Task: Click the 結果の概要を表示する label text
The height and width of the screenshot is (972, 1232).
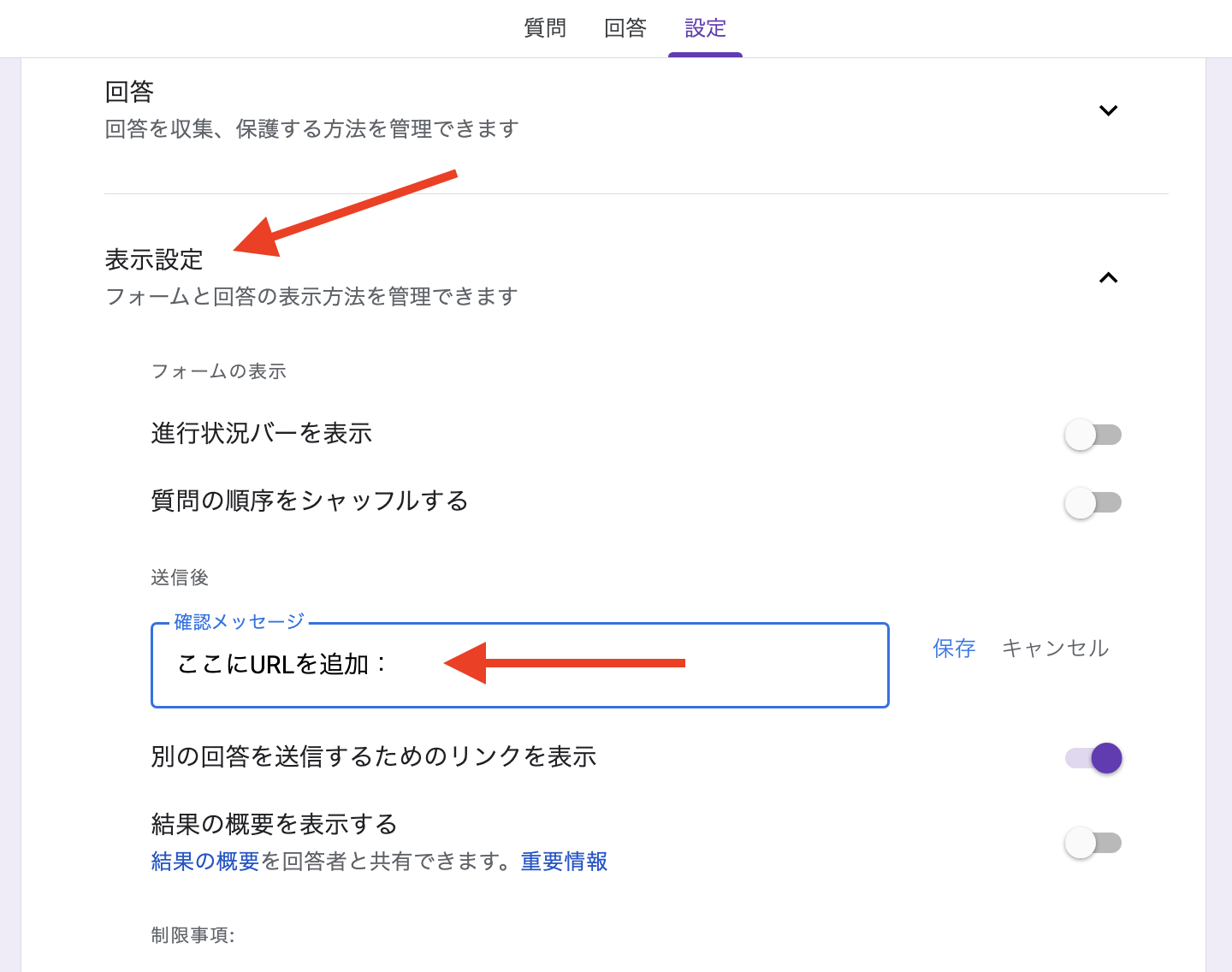Action: click(x=274, y=824)
